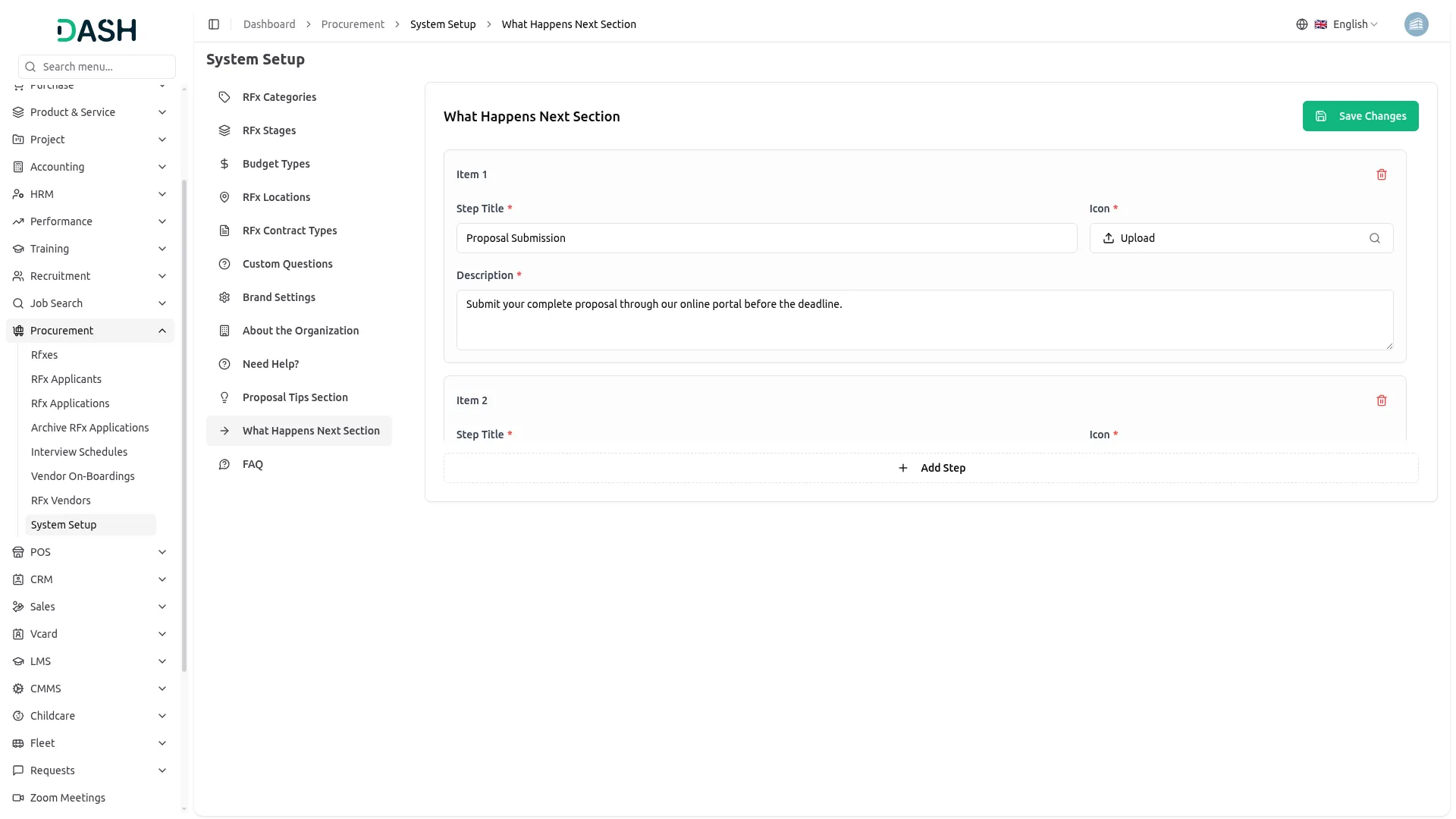Delete Item 2 with trash icon

(x=1381, y=400)
